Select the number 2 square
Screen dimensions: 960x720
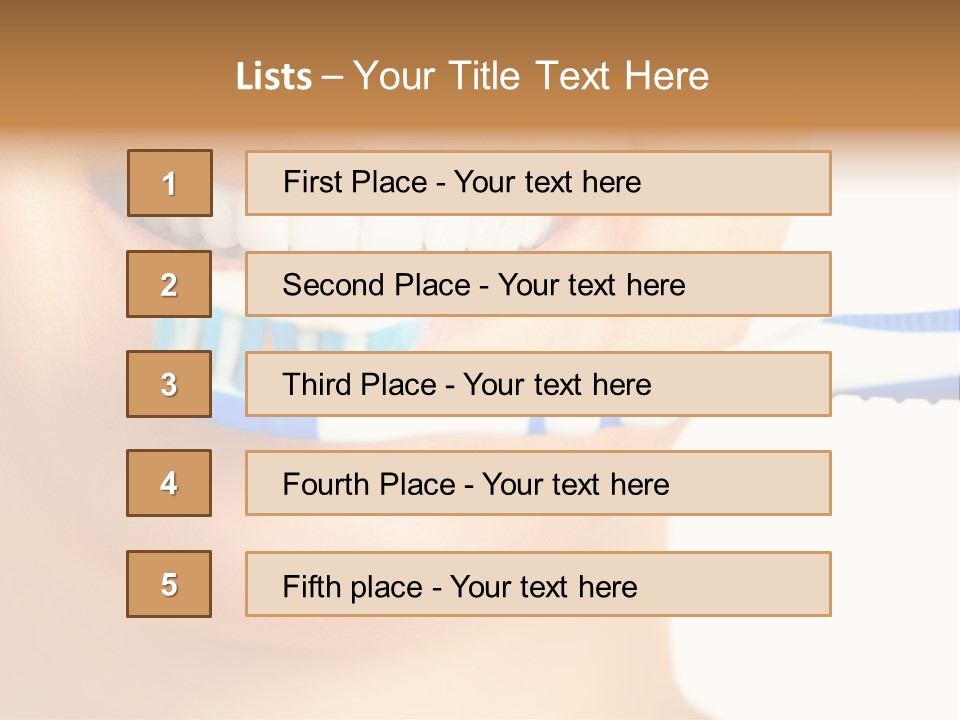click(169, 284)
